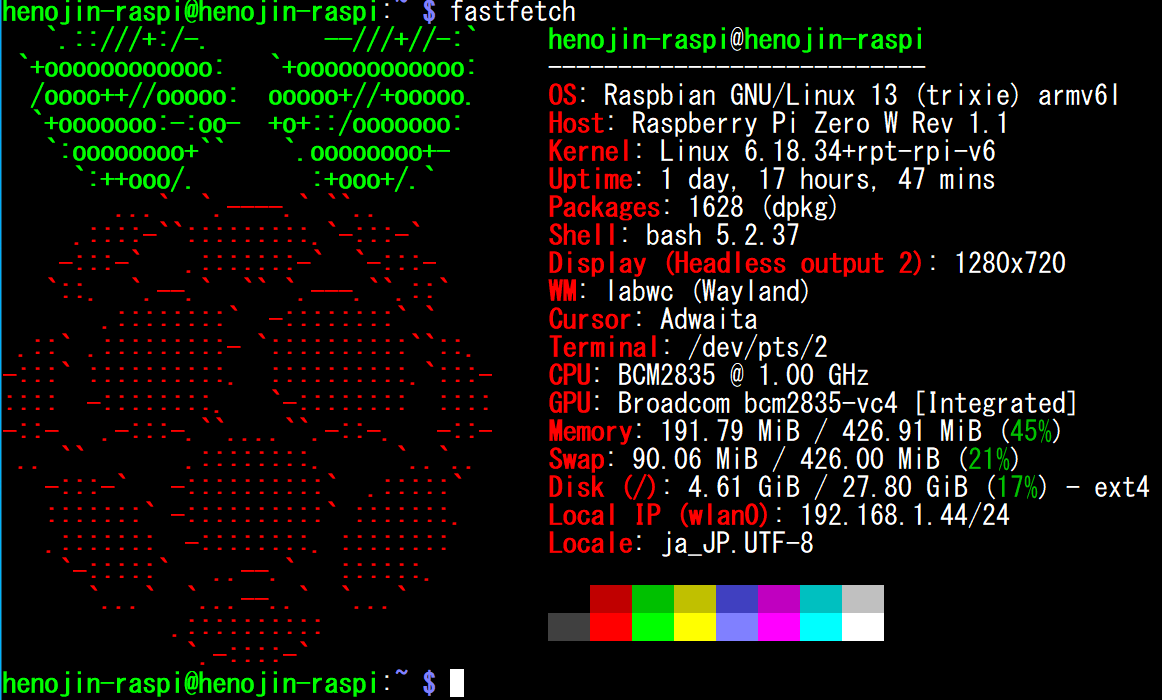Click the dark red color block
The image size is (1162, 700).
coord(611,599)
